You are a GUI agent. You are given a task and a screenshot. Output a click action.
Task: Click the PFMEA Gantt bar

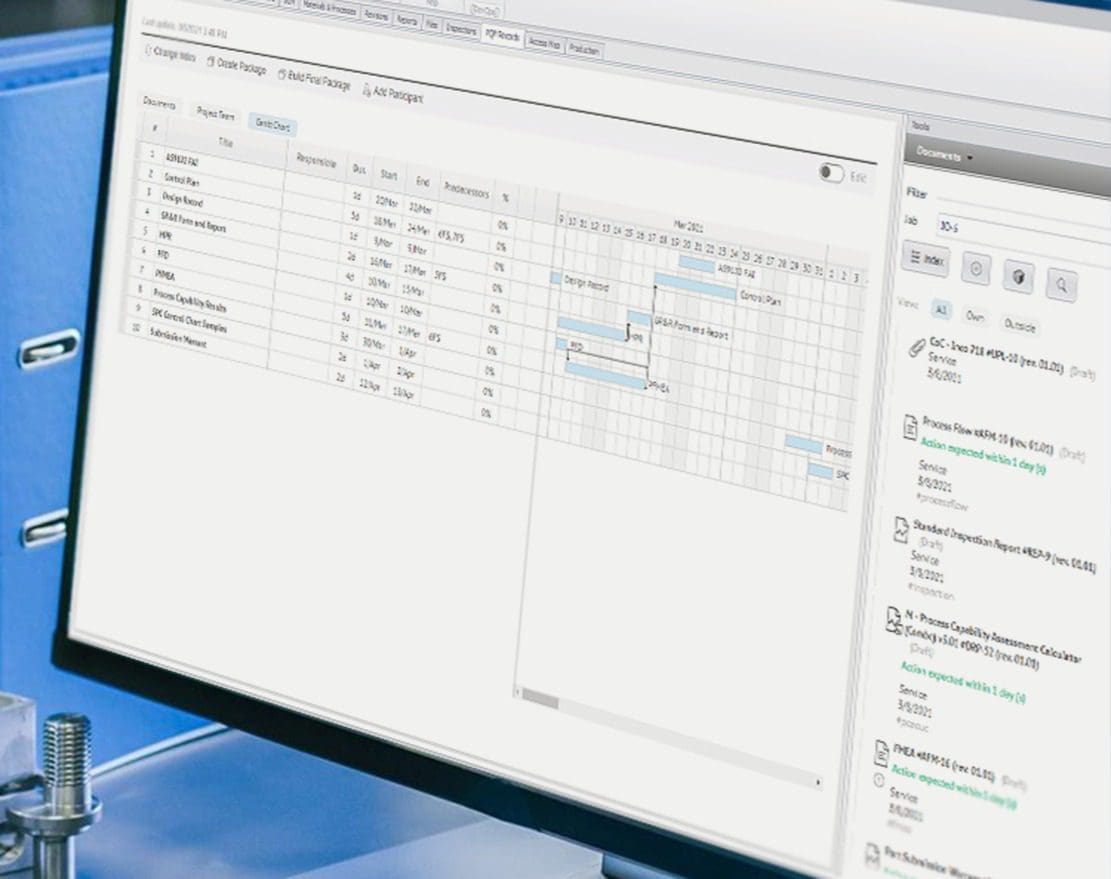click(x=605, y=375)
